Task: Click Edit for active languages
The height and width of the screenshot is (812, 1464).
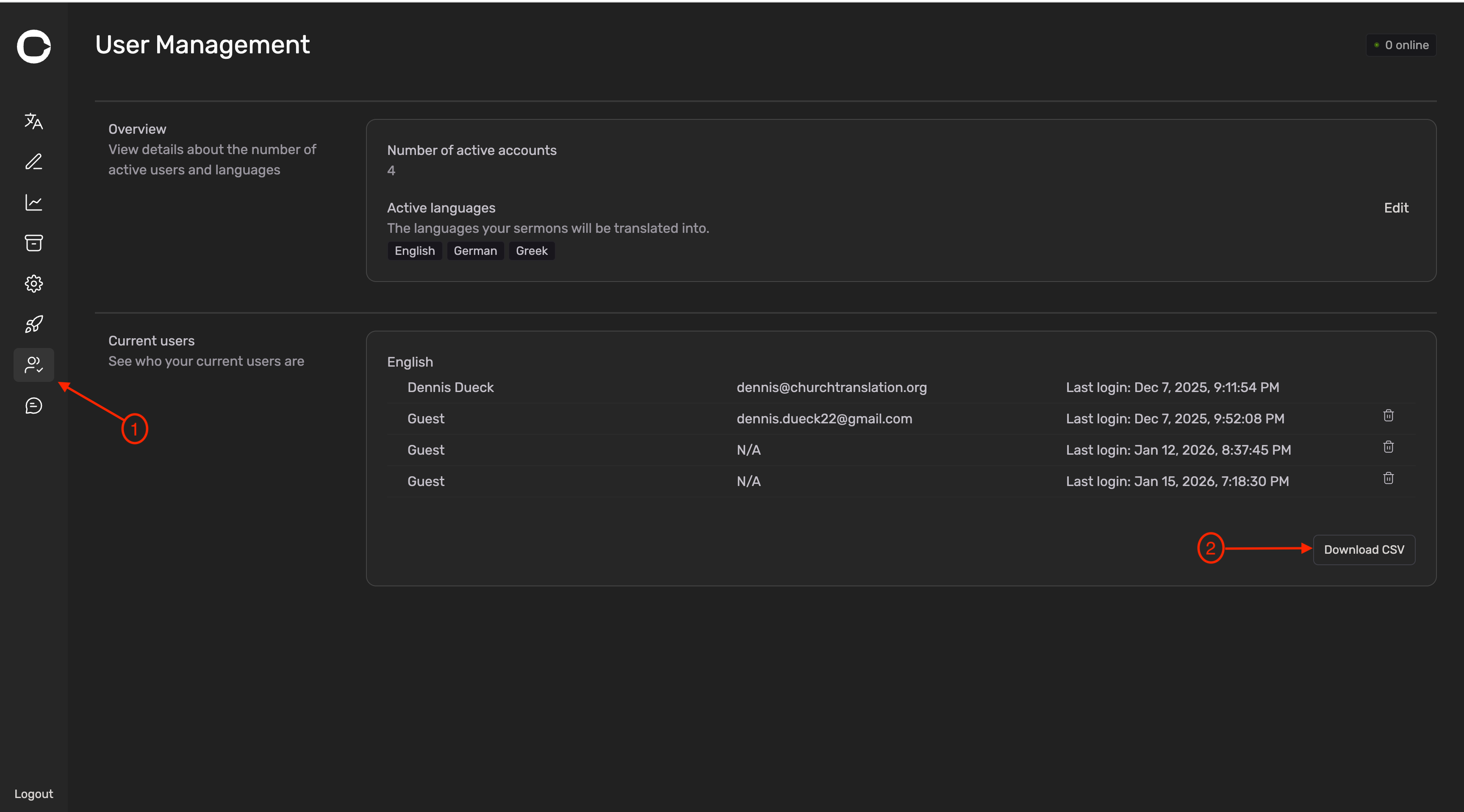Action: pyautogui.click(x=1396, y=208)
